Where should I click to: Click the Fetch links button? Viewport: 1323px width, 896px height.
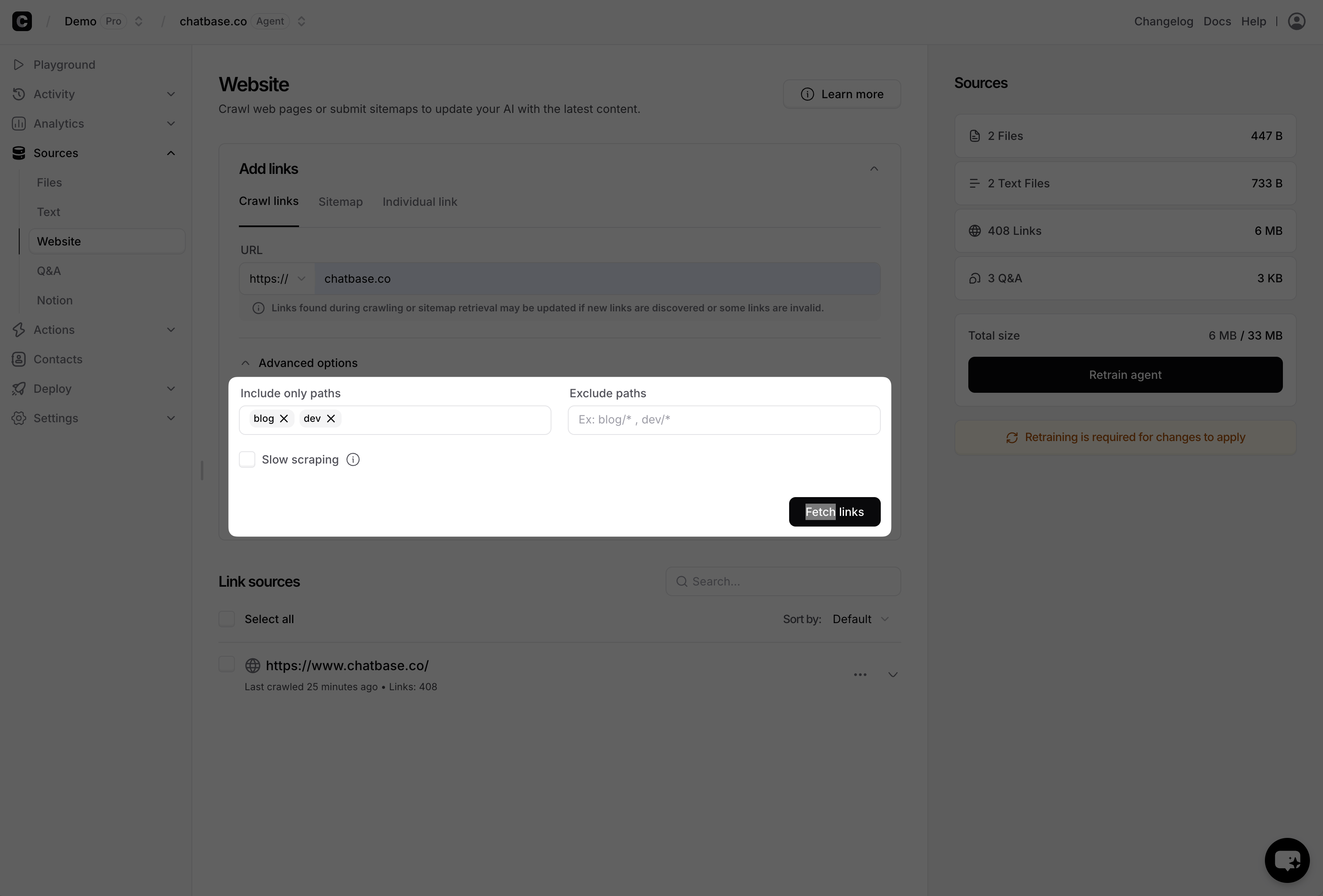click(x=835, y=511)
